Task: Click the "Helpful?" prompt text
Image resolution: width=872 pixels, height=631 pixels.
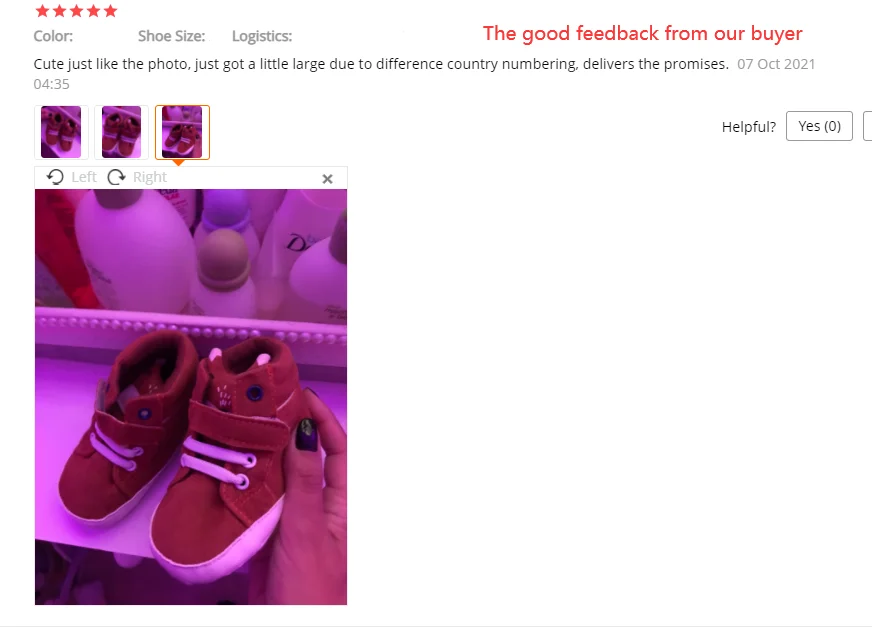Action: (x=749, y=127)
